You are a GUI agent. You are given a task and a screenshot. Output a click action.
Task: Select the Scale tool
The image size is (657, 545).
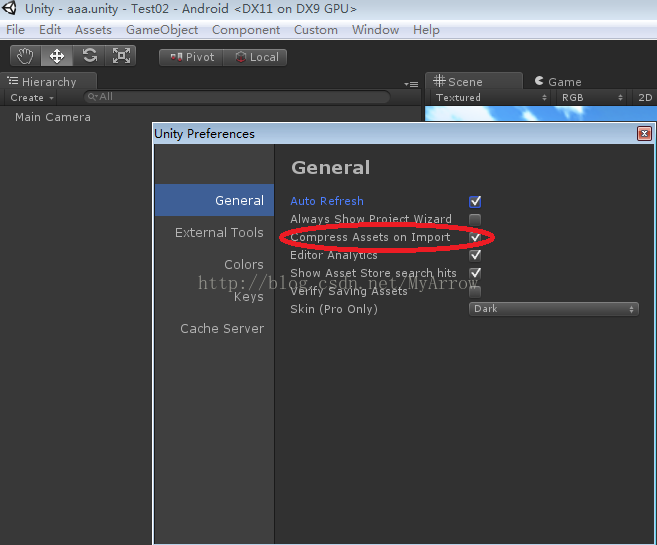121,56
